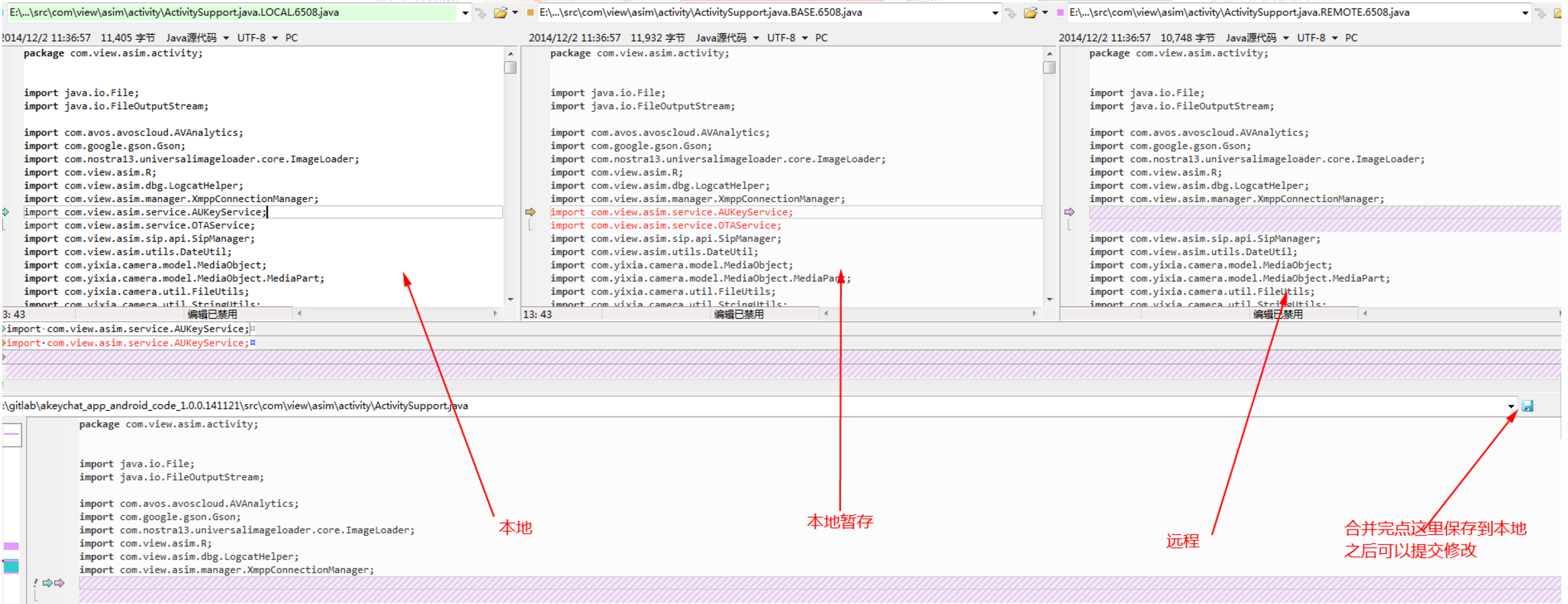1568x604 pixels.
Task: Save merged result using the floppy disk icon
Action: click(x=1528, y=405)
